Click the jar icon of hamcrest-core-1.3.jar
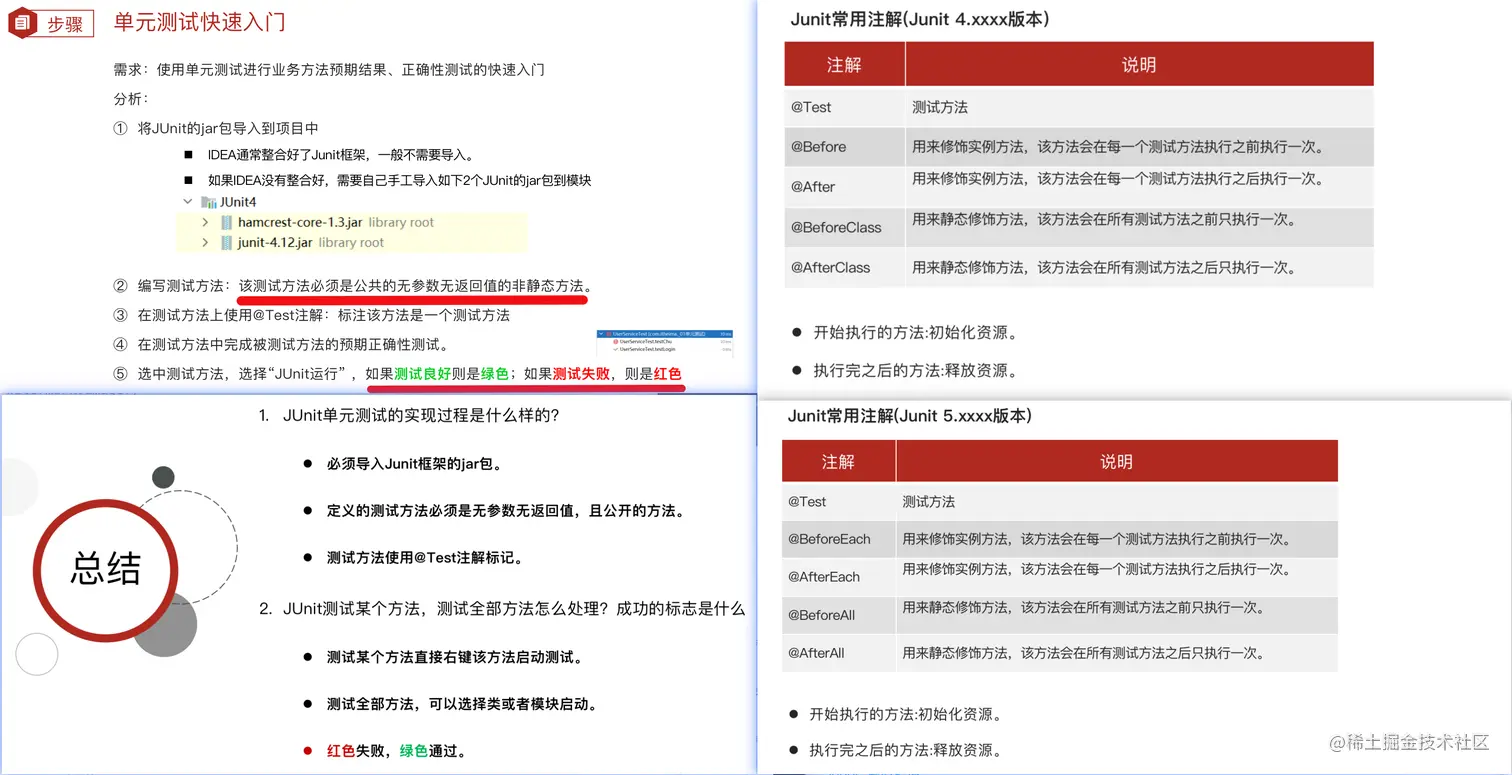The width and height of the screenshot is (1512, 775). (227, 222)
